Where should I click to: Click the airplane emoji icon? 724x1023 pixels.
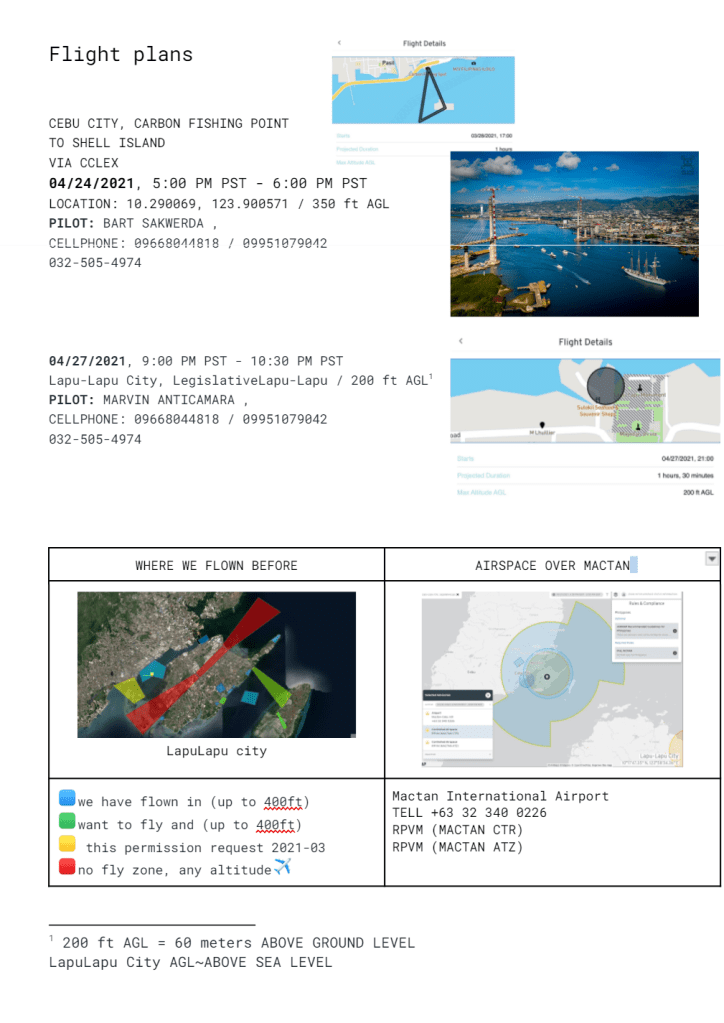point(282,868)
